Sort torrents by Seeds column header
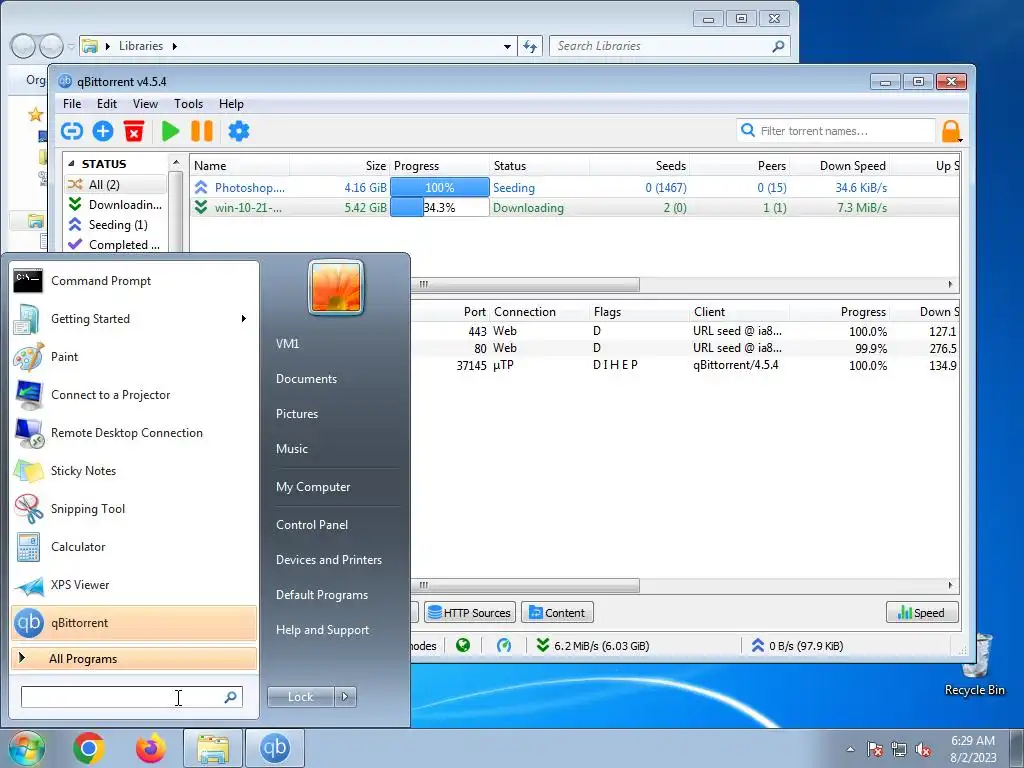 coord(639,166)
